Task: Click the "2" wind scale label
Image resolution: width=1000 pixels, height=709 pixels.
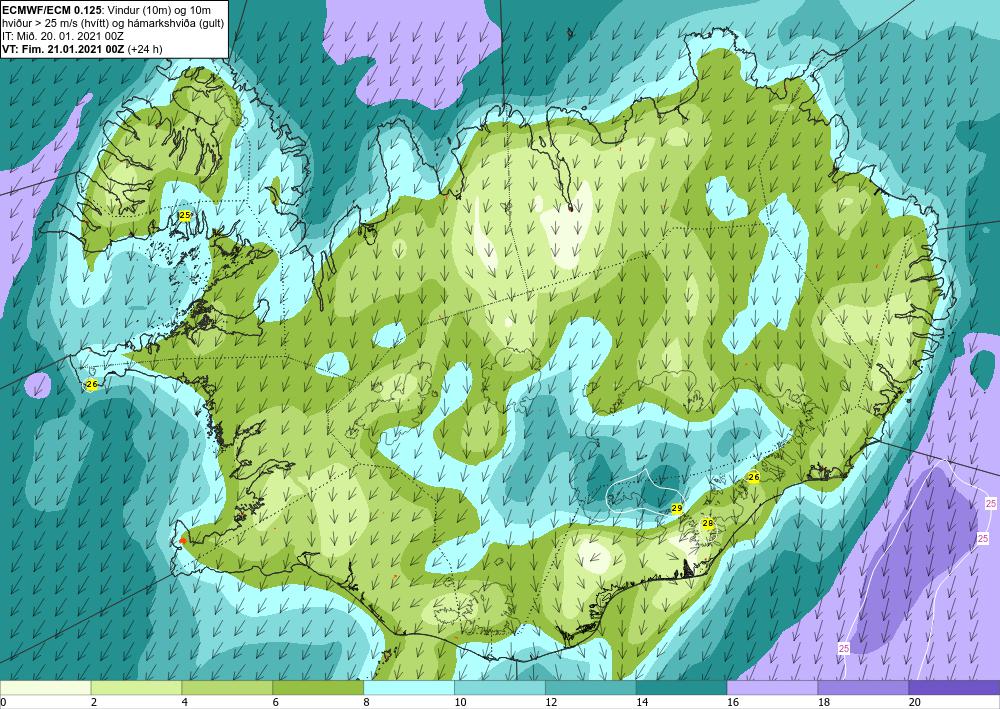Action: click(x=94, y=702)
